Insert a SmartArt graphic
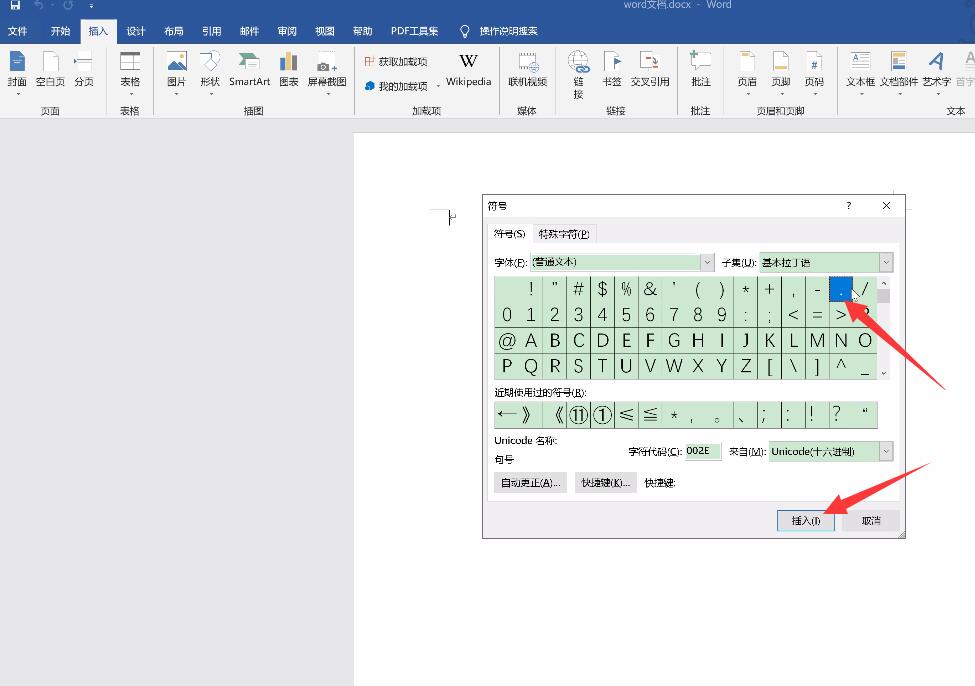 (x=249, y=70)
